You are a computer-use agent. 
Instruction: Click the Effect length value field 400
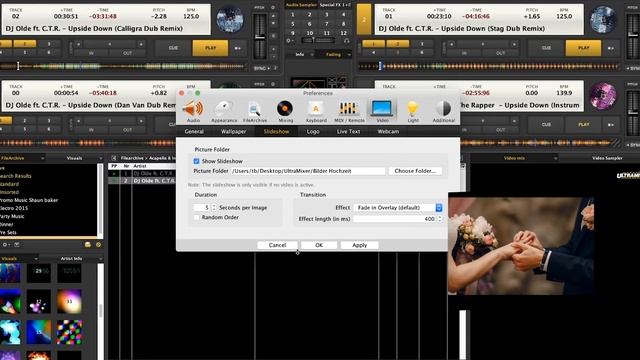point(395,219)
